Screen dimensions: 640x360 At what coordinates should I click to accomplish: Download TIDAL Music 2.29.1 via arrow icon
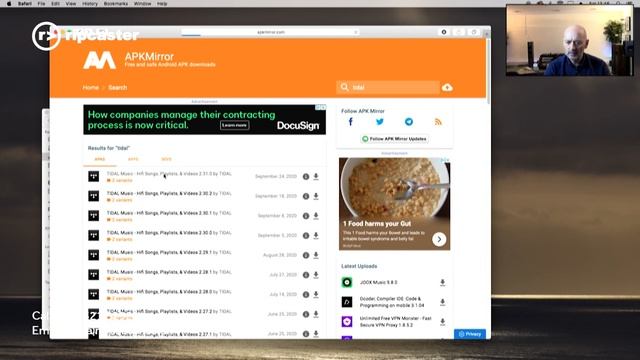[316, 255]
